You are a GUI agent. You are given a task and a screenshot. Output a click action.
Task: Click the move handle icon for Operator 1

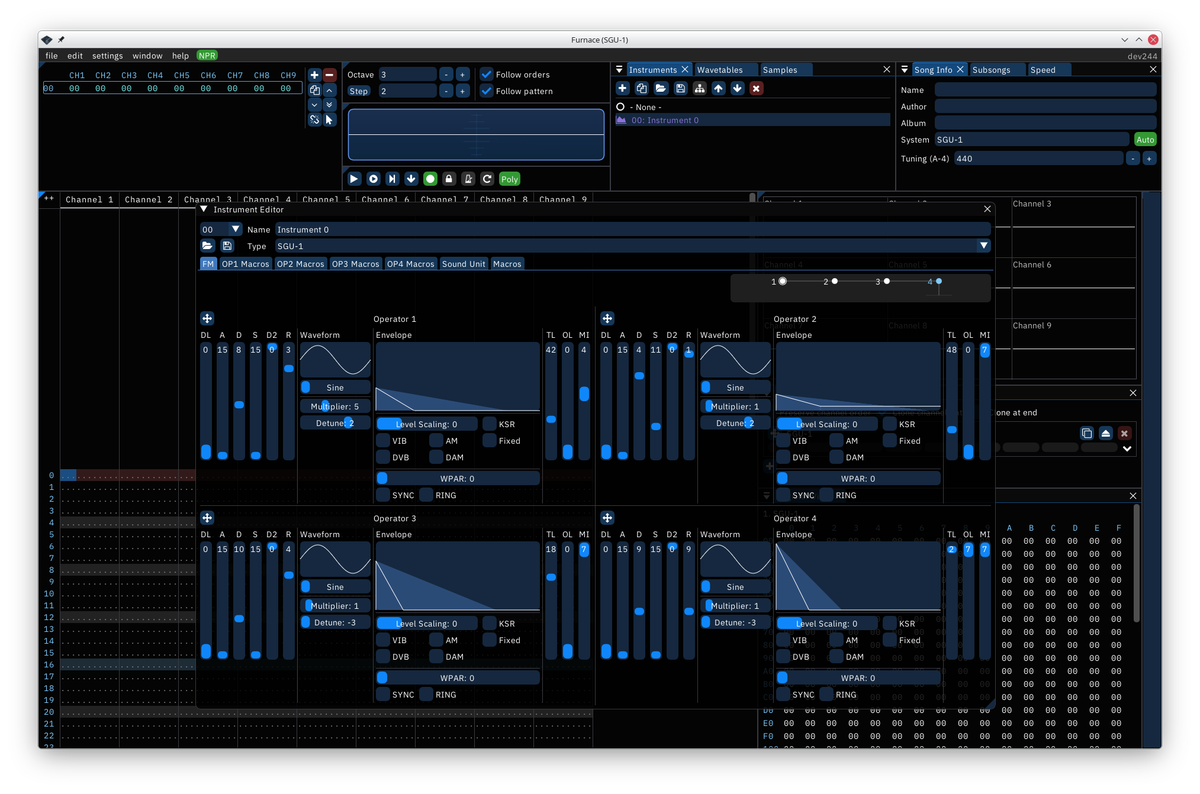pyautogui.click(x=207, y=318)
